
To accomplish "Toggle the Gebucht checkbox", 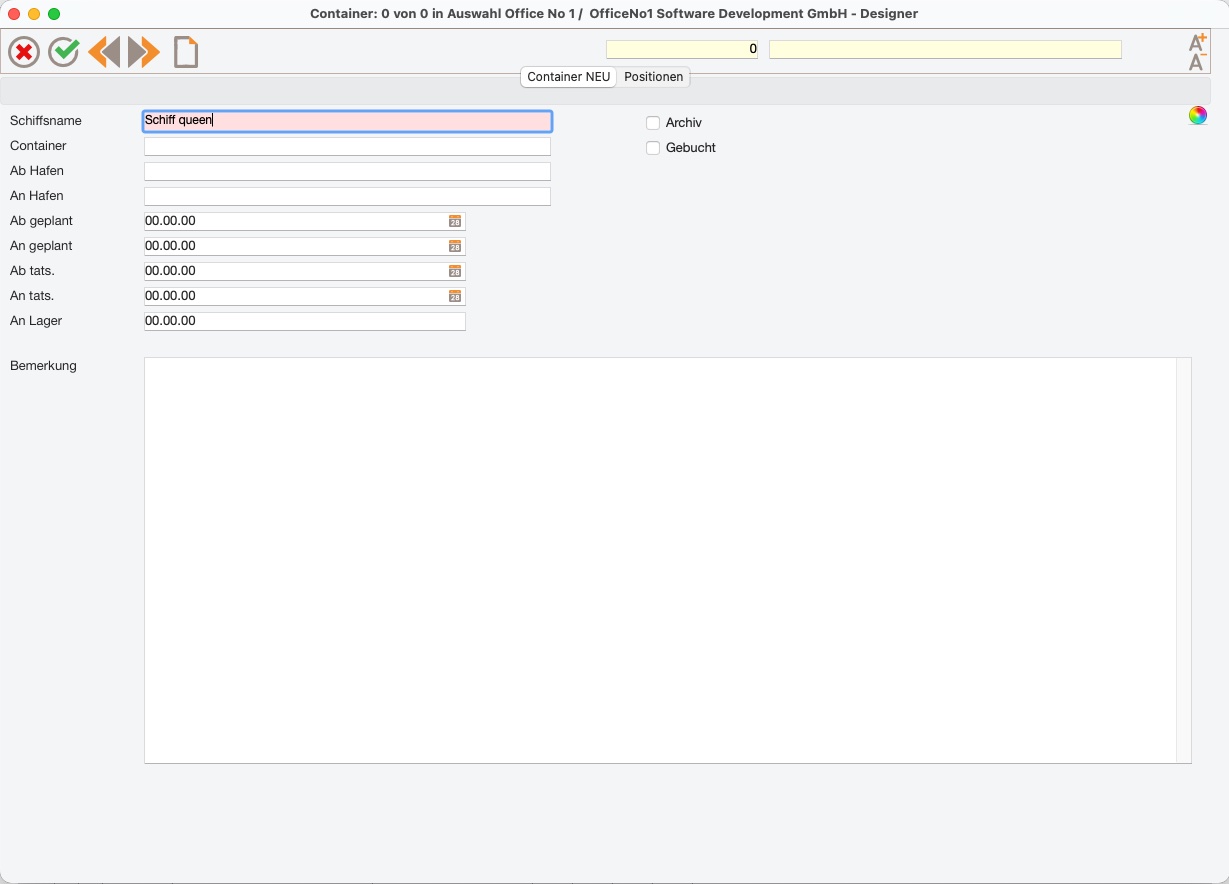I will click(x=653, y=148).
